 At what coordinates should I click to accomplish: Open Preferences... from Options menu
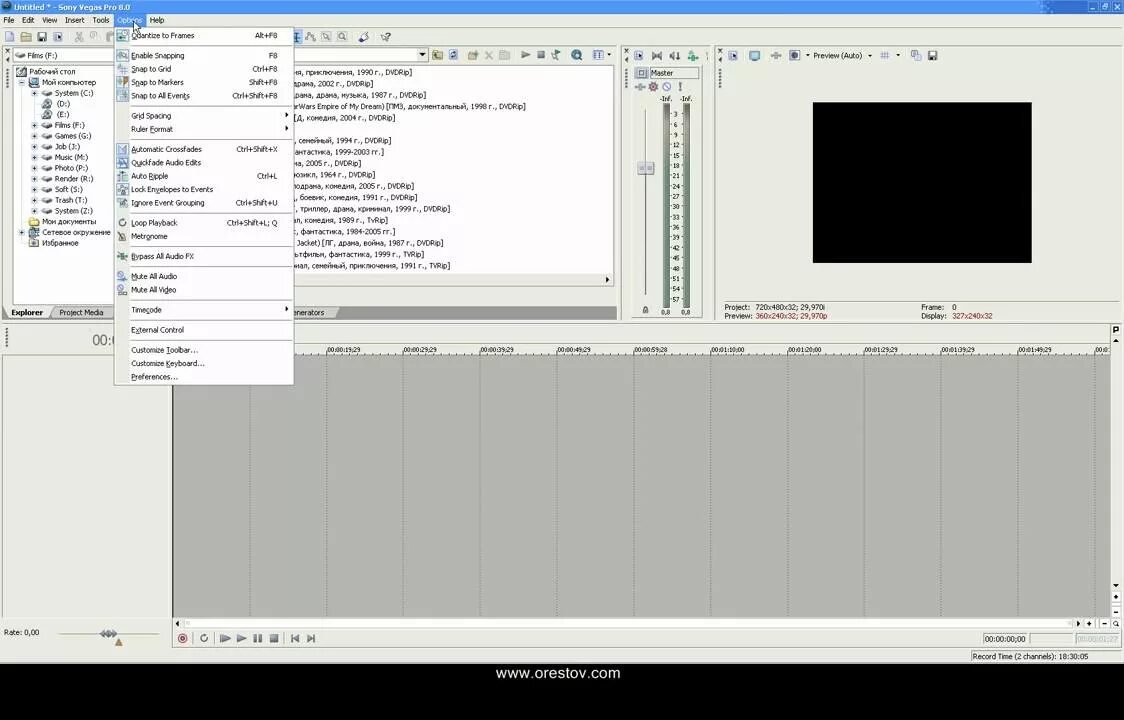click(204, 377)
